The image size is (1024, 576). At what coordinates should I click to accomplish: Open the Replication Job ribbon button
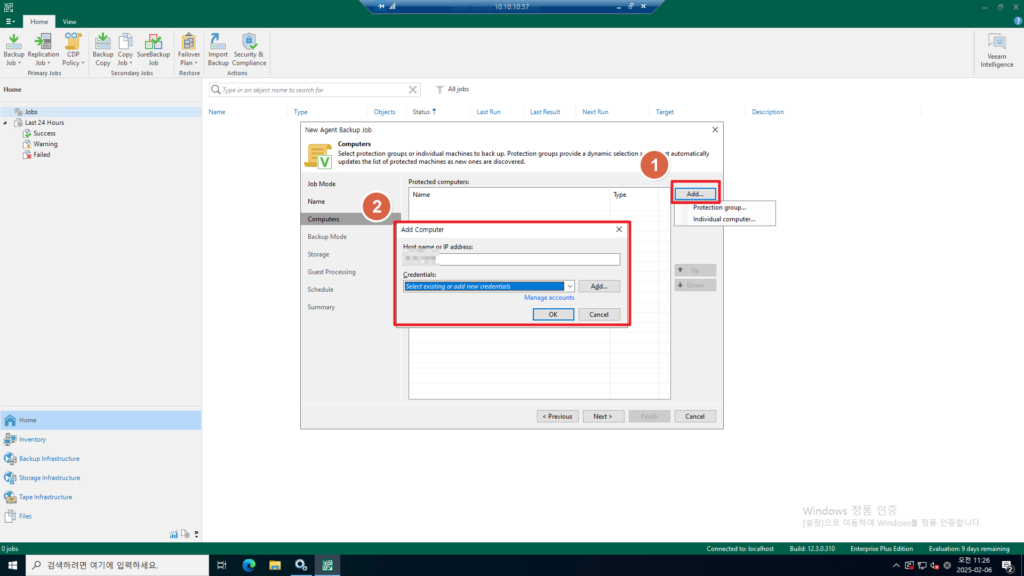[43, 50]
